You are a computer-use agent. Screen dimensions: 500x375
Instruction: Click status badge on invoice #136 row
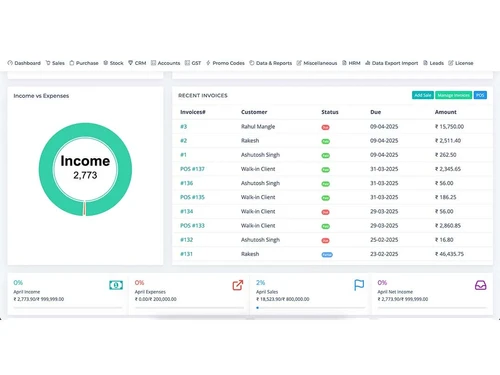click(x=325, y=184)
